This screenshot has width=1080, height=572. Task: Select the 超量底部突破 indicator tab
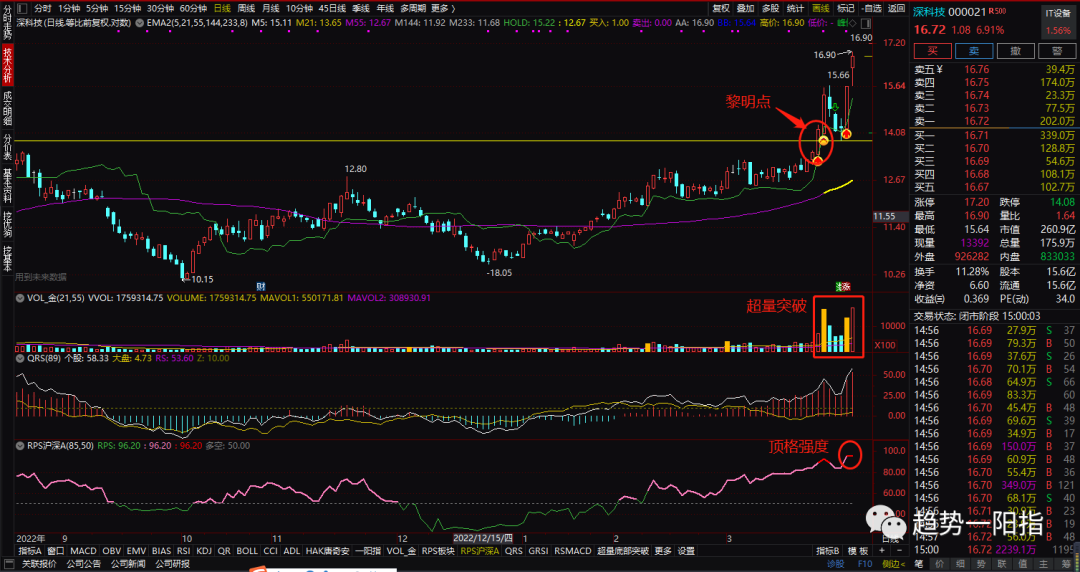[x=623, y=551]
